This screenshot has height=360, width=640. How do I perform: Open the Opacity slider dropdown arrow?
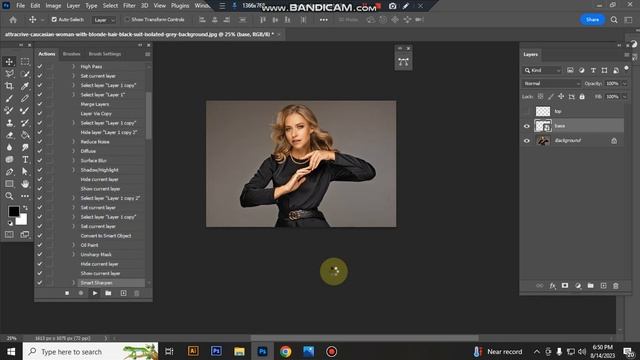(624, 83)
